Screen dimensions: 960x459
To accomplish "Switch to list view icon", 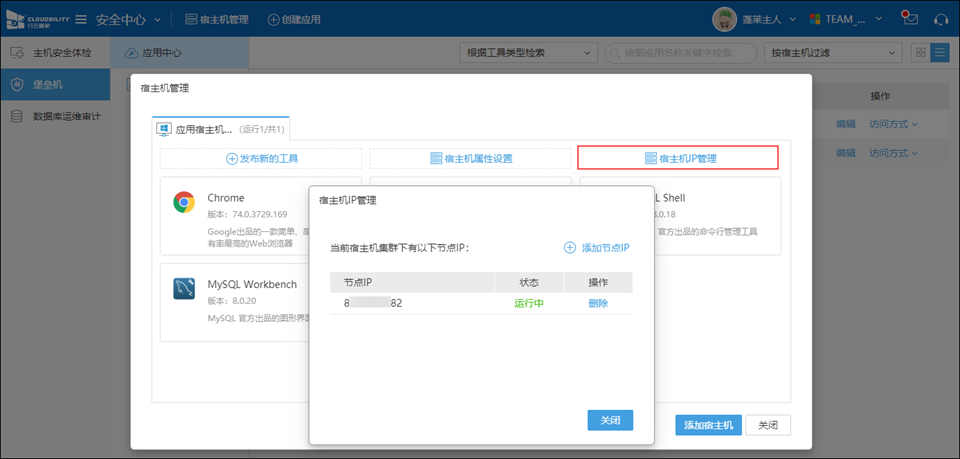I will 939,53.
